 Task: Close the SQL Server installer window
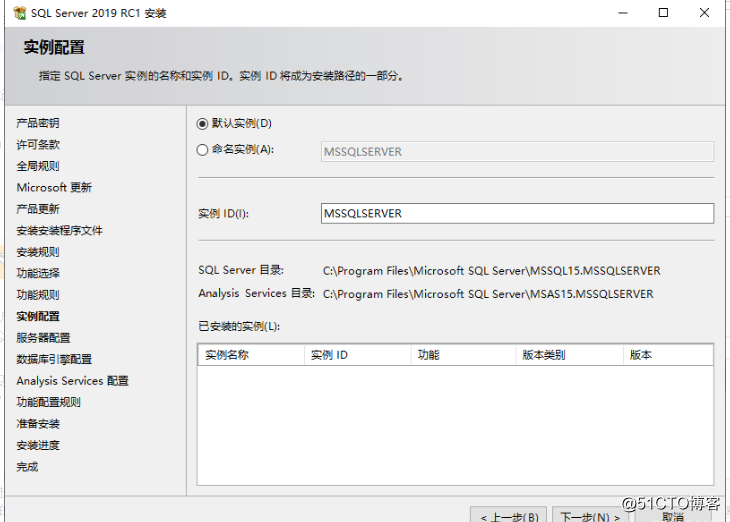[x=704, y=13]
